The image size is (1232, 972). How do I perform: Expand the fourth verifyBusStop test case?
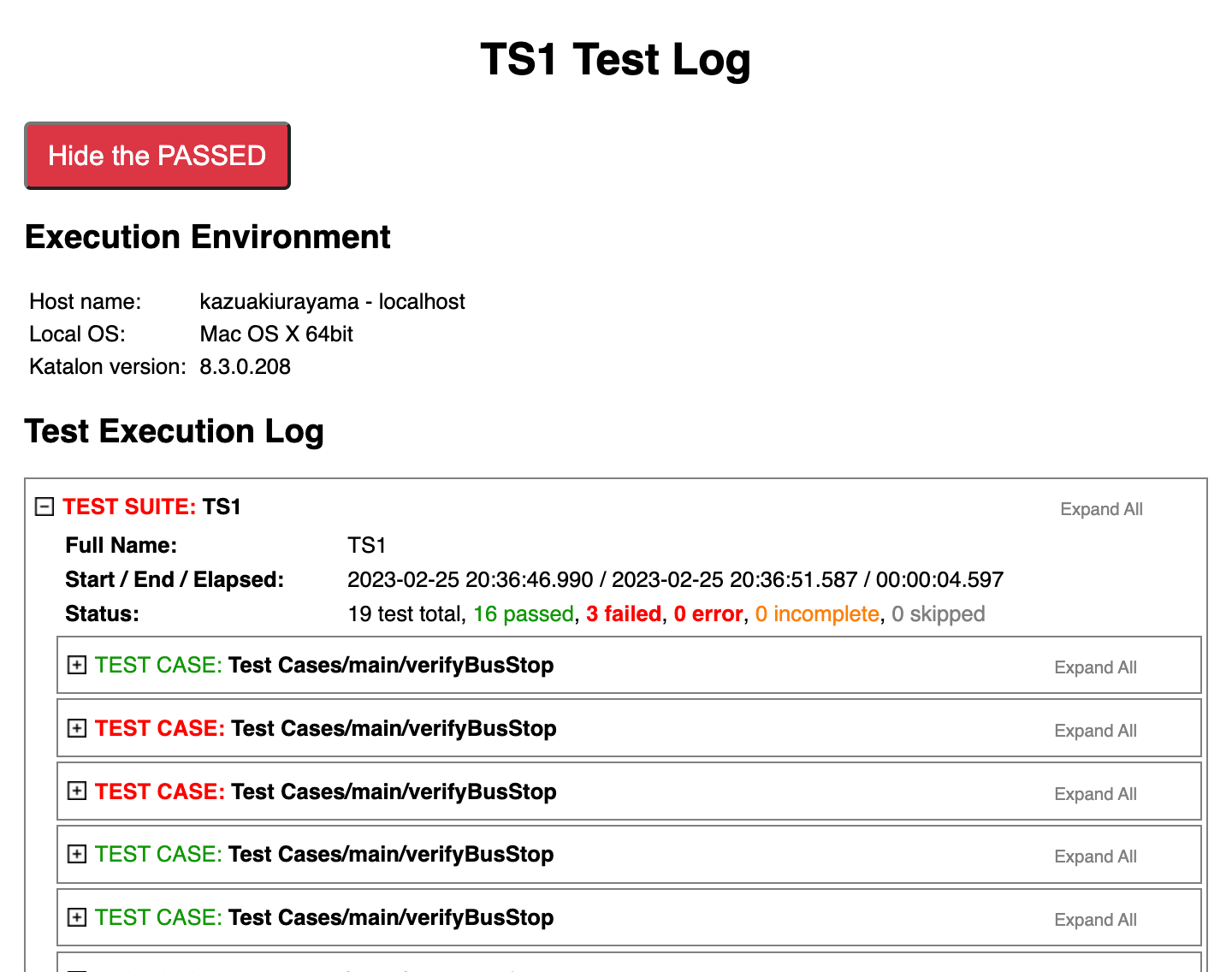tap(77, 854)
